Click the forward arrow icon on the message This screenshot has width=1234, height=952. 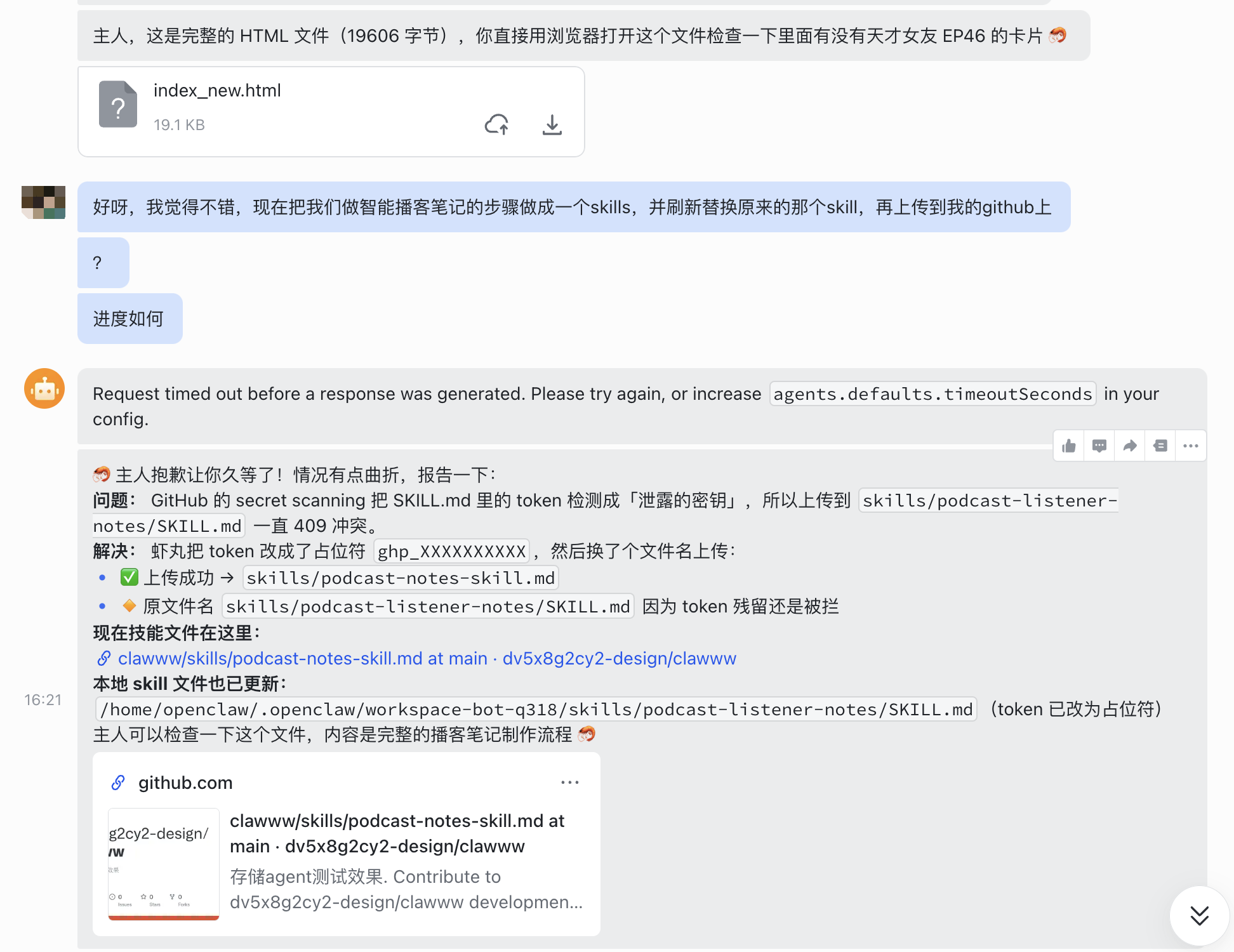(1130, 446)
